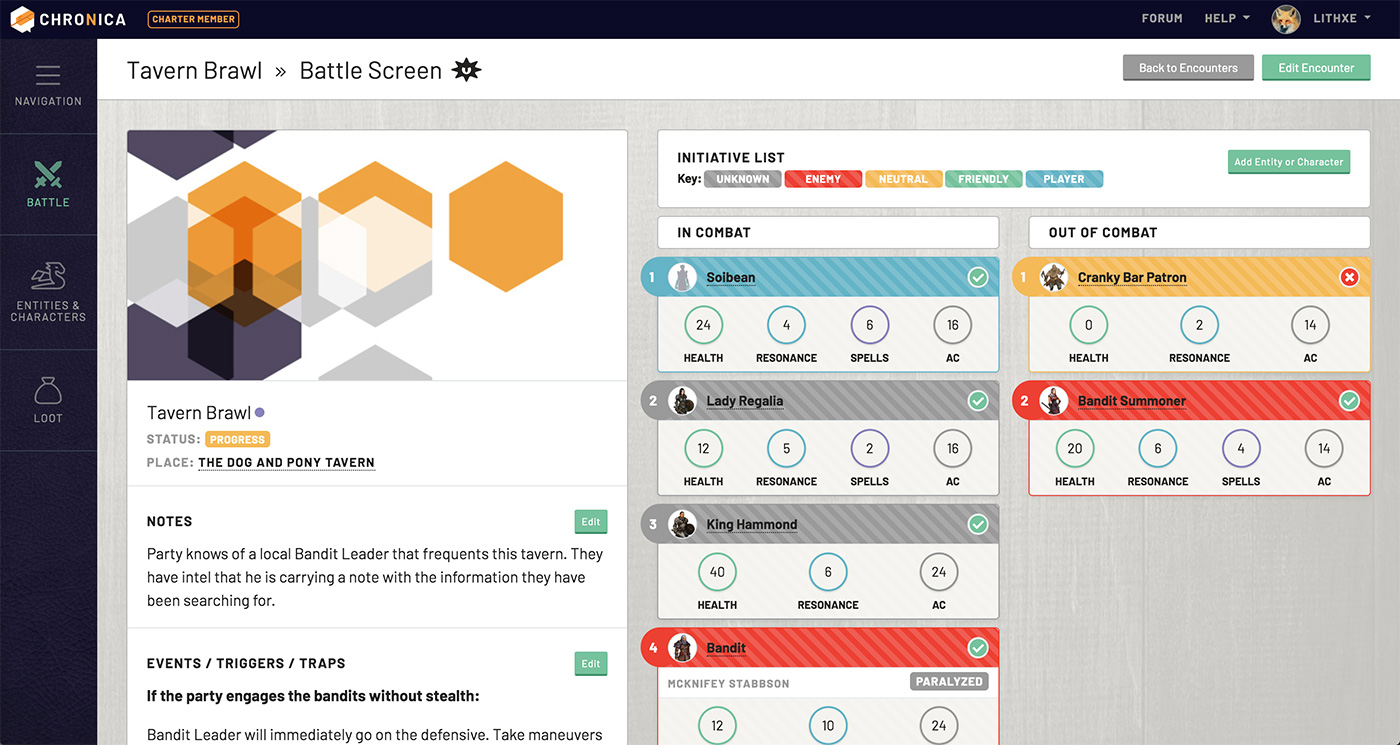This screenshot has width=1400, height=745.
Task: Select the Battle crossed swords icon
Action: pos(48,176)
